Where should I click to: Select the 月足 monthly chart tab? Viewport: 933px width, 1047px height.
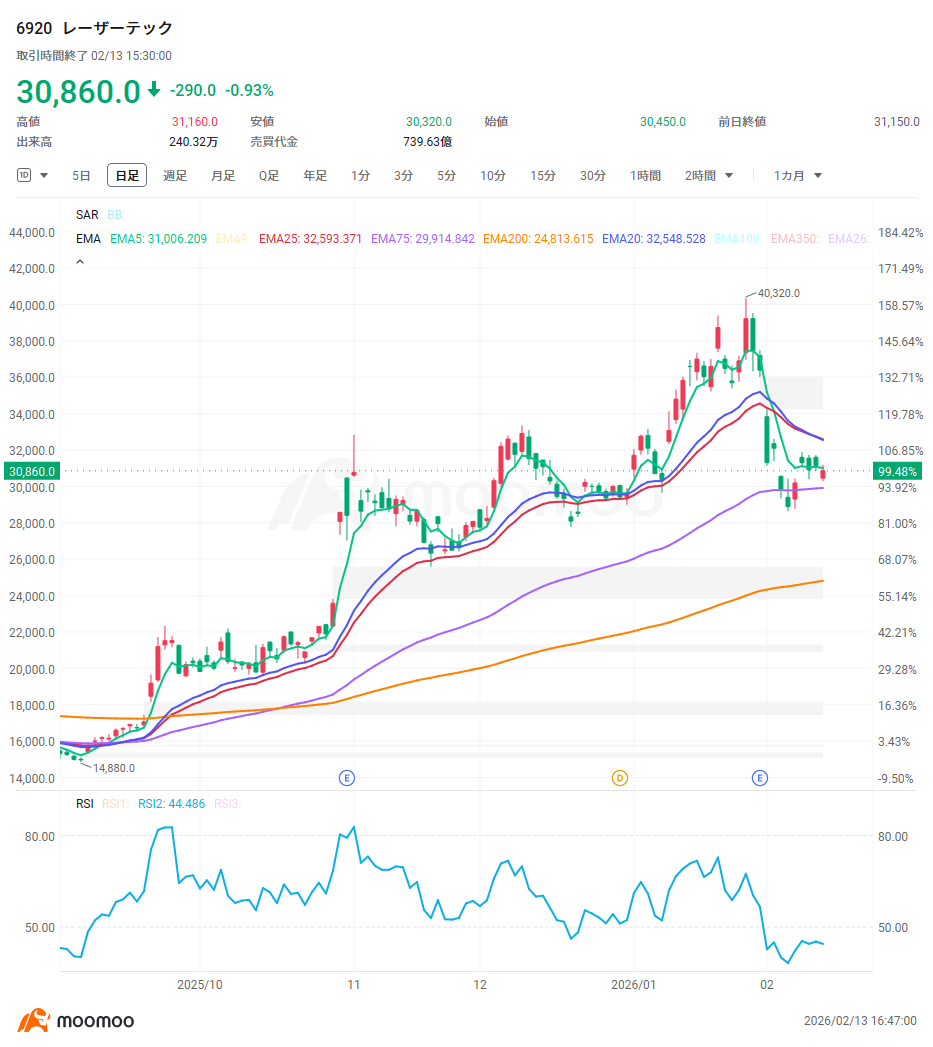pyautogui.click(x=223, y=176)
